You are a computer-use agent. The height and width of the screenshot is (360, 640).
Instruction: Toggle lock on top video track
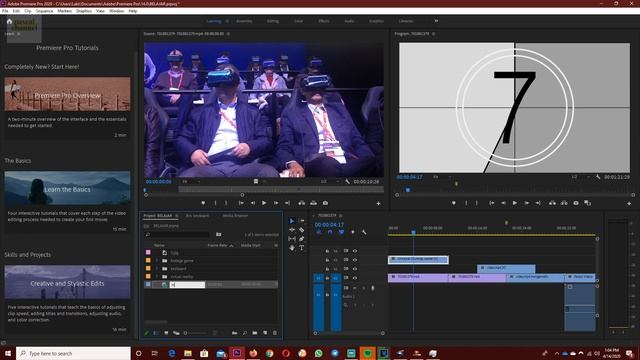tap(327, 251)
